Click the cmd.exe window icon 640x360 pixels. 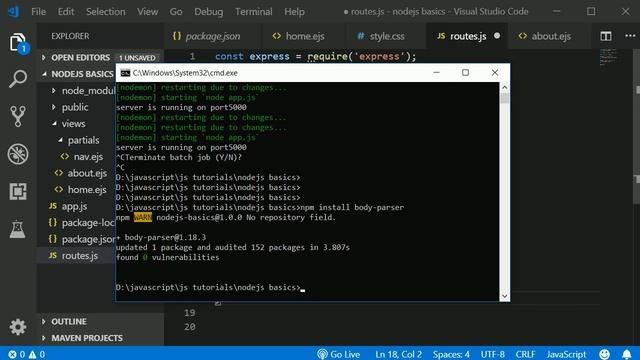[x=125, y=73]
